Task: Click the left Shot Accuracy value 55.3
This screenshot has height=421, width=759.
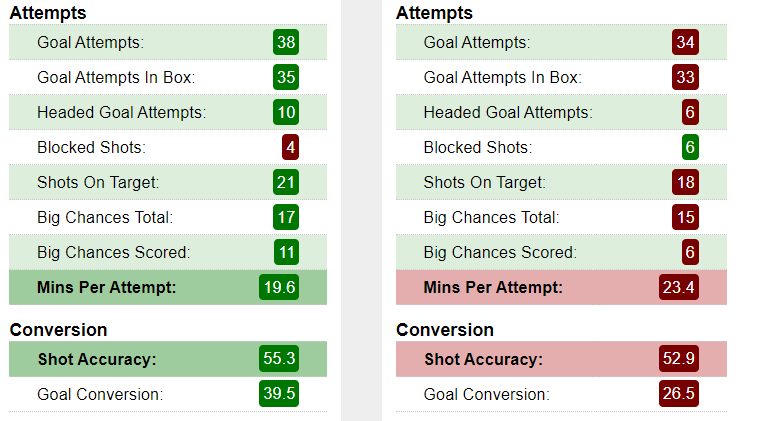Action: [279, 359]
